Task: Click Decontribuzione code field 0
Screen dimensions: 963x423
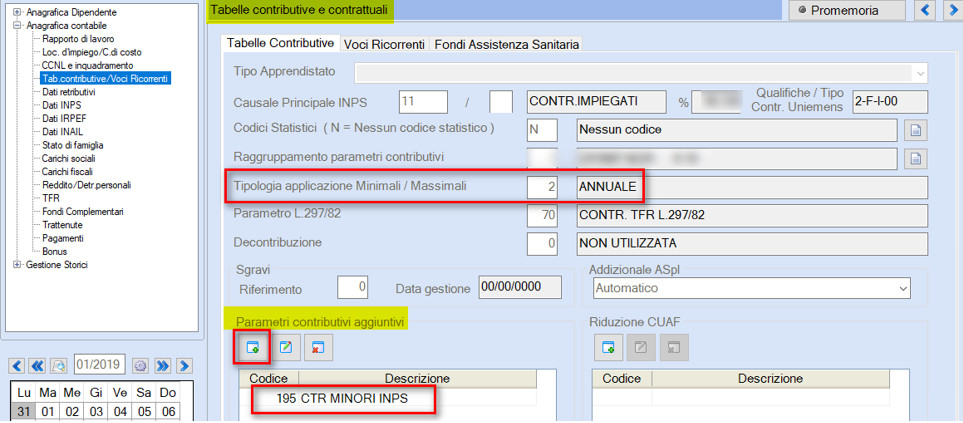Action: tap(542, 244)
